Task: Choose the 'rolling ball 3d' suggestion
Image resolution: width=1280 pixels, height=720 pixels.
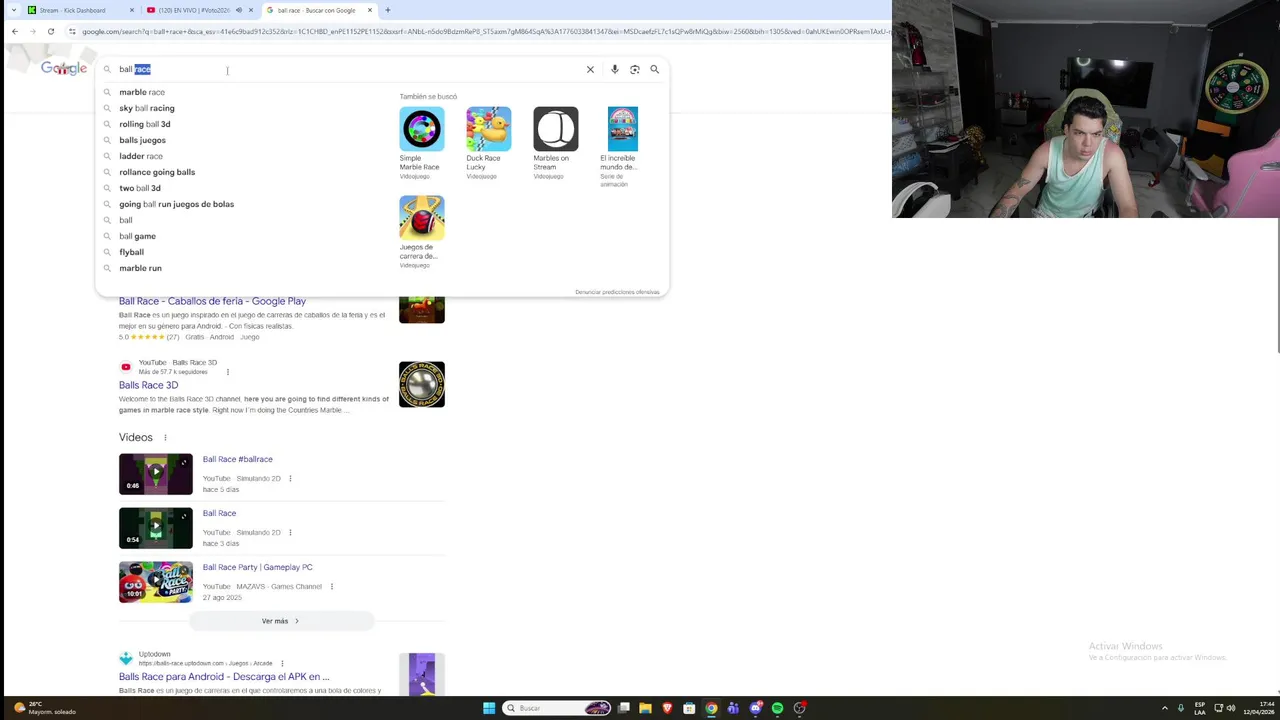Action: point(145,124)
